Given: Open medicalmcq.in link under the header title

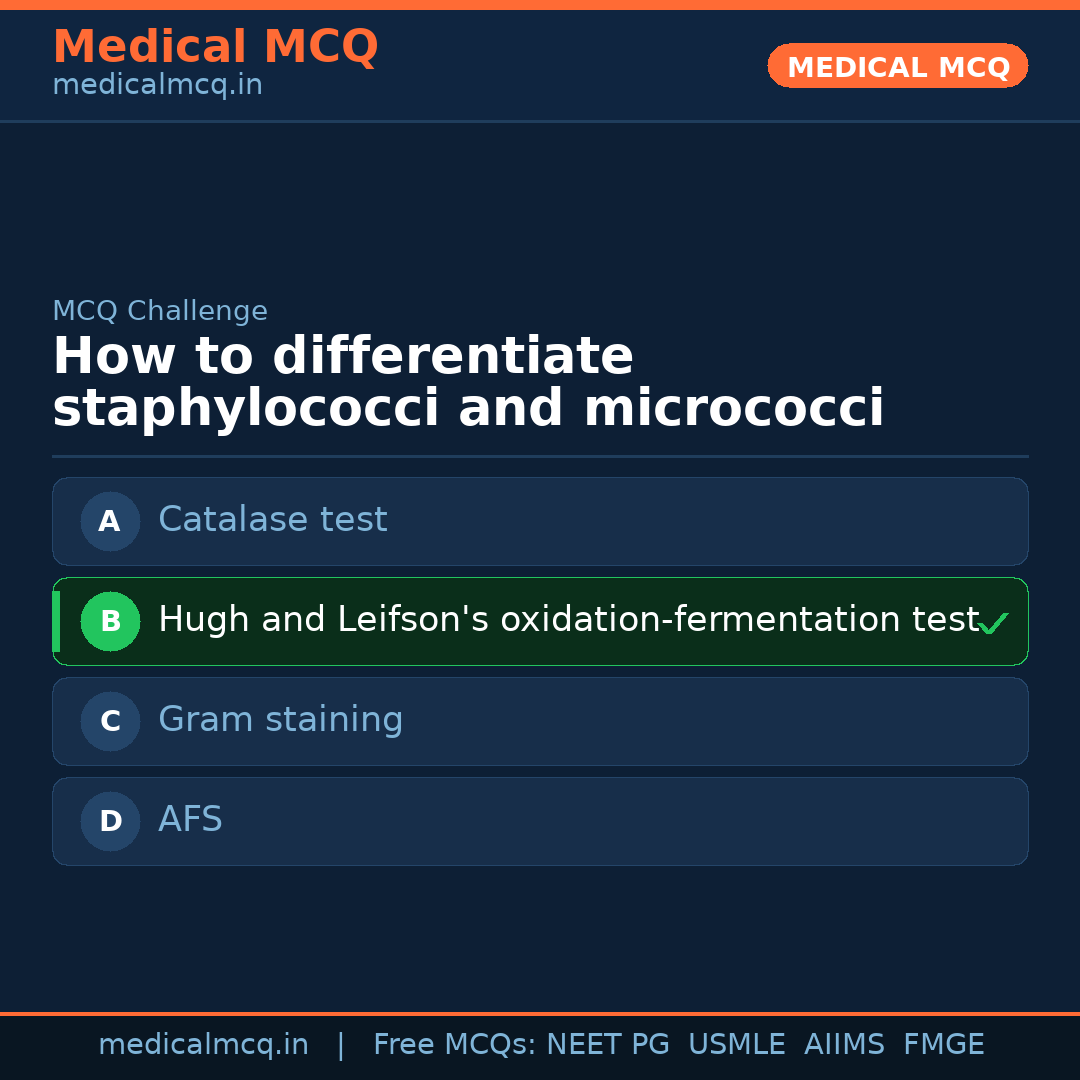Looking at the screenshot, I should coord(157,86).
